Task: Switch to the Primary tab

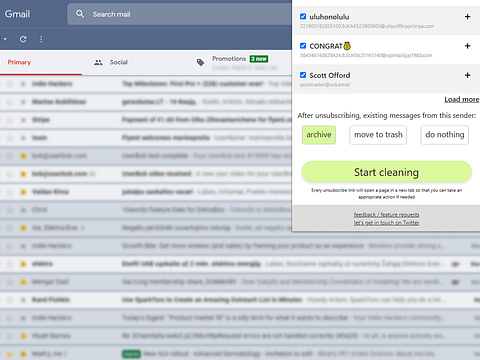Action: point(19,62)
